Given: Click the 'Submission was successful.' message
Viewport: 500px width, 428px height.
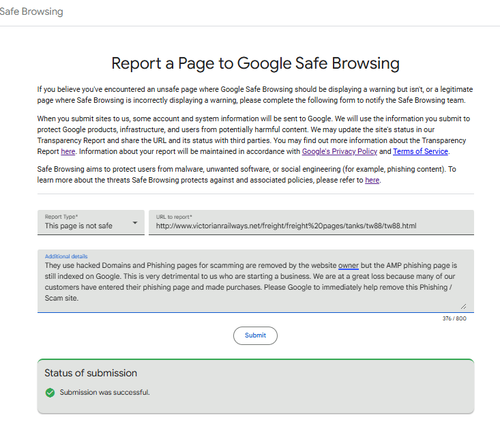Looking at the screenshot, I should click(105, 392).
